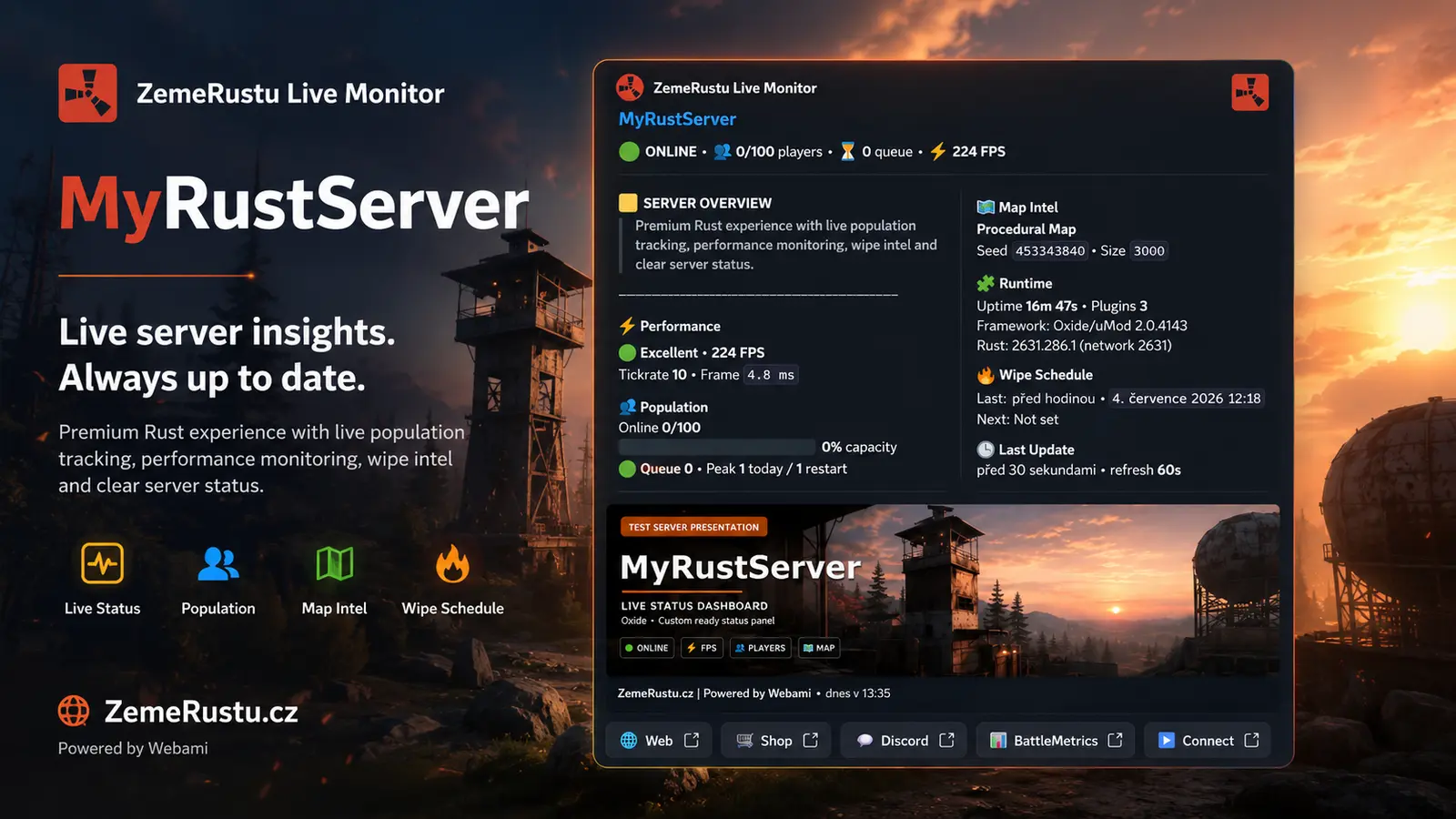
Task: Click the red Rust thumbnail in the panel corner
Action: [x=1249, y=92]
